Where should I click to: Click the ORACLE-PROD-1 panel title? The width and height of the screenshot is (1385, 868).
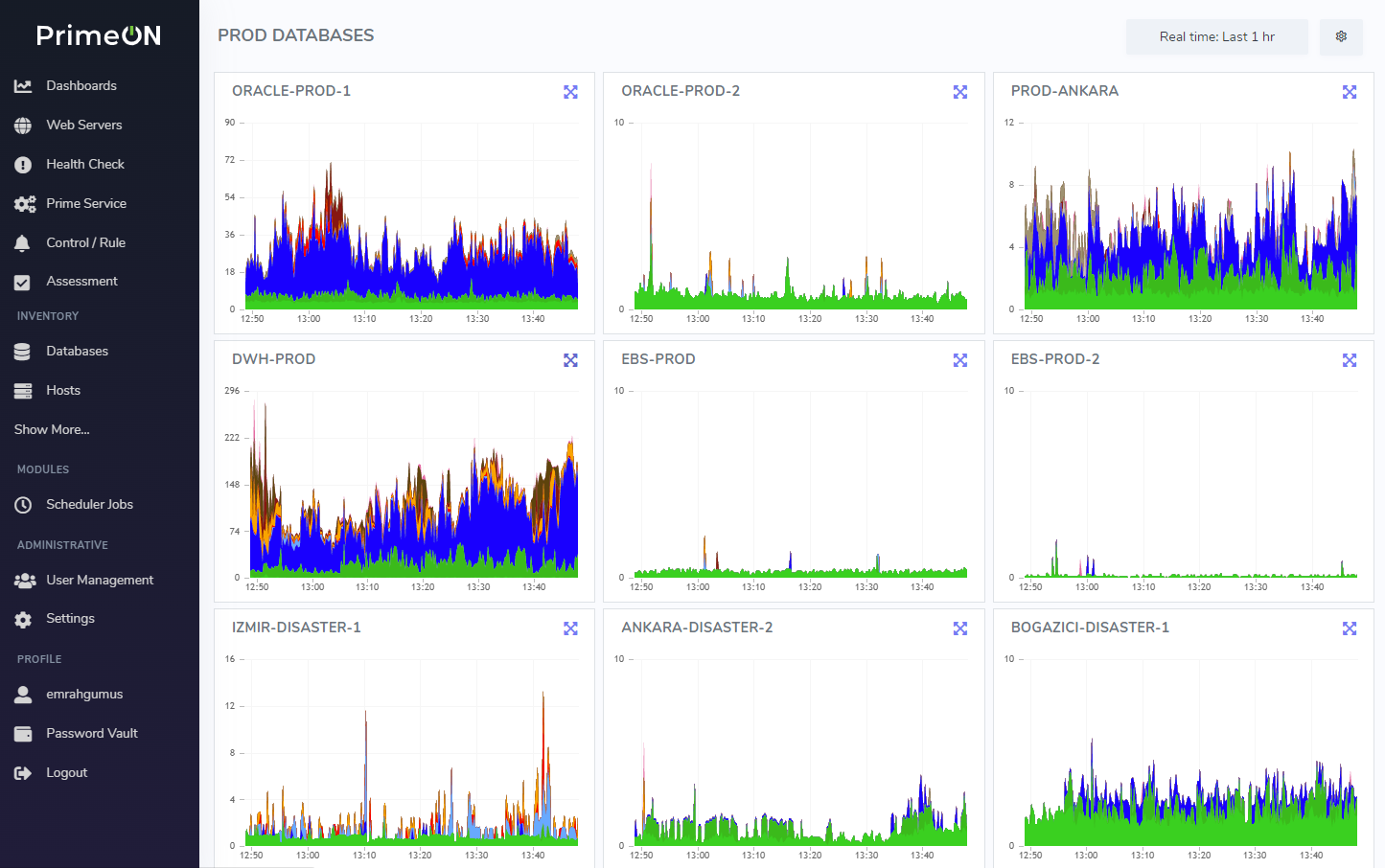(x=291, y=91)
